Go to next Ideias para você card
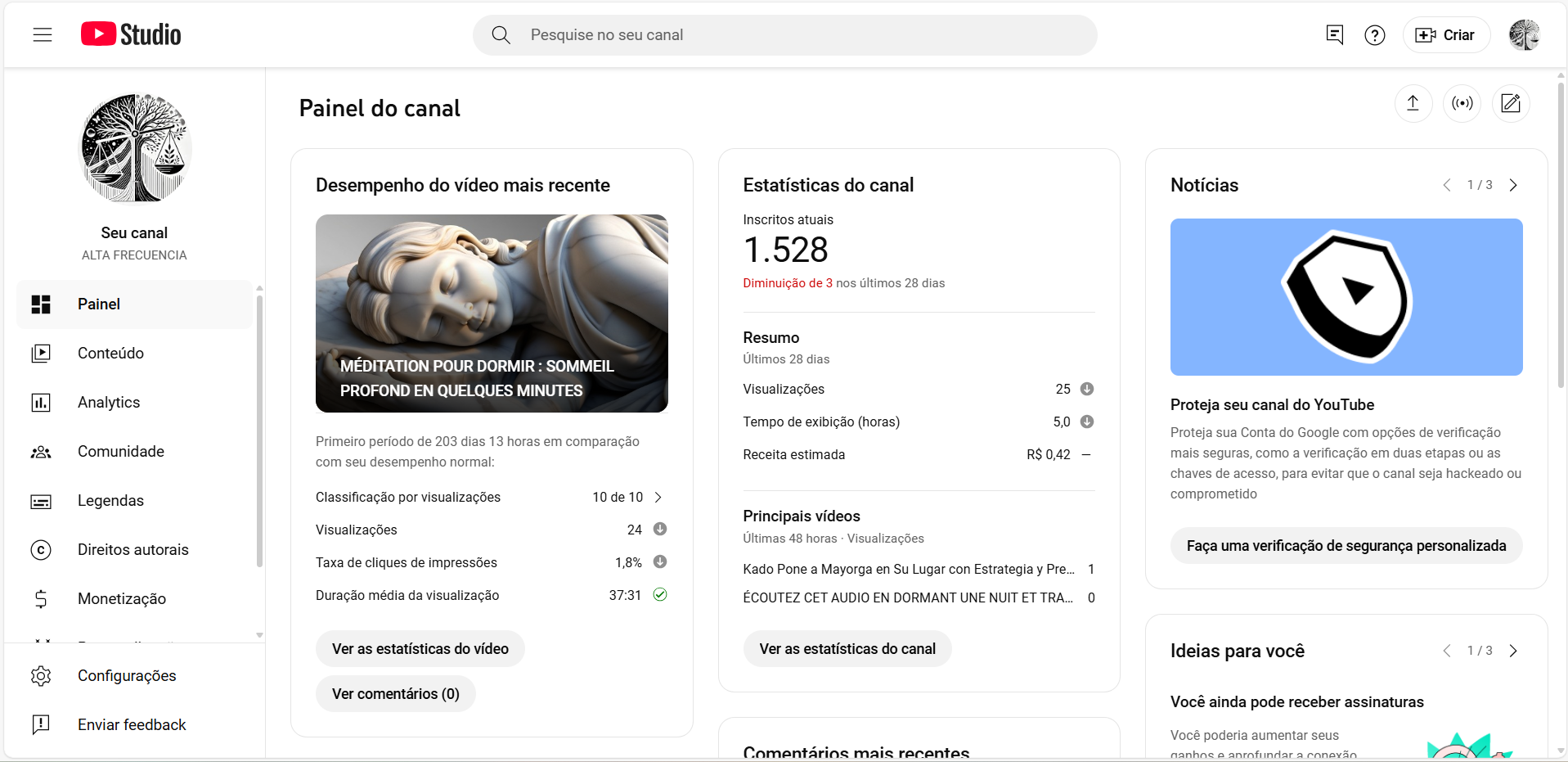 pos(1513,651)
